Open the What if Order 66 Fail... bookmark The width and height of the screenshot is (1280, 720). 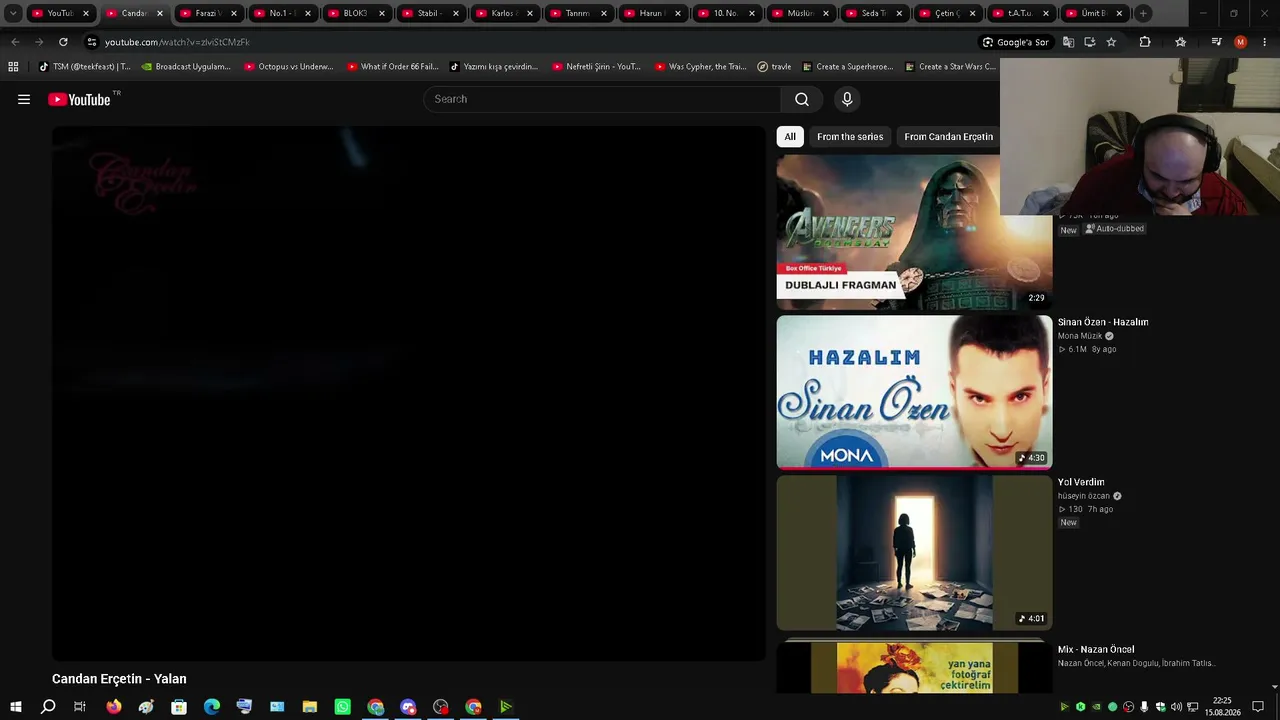point(392,67)
